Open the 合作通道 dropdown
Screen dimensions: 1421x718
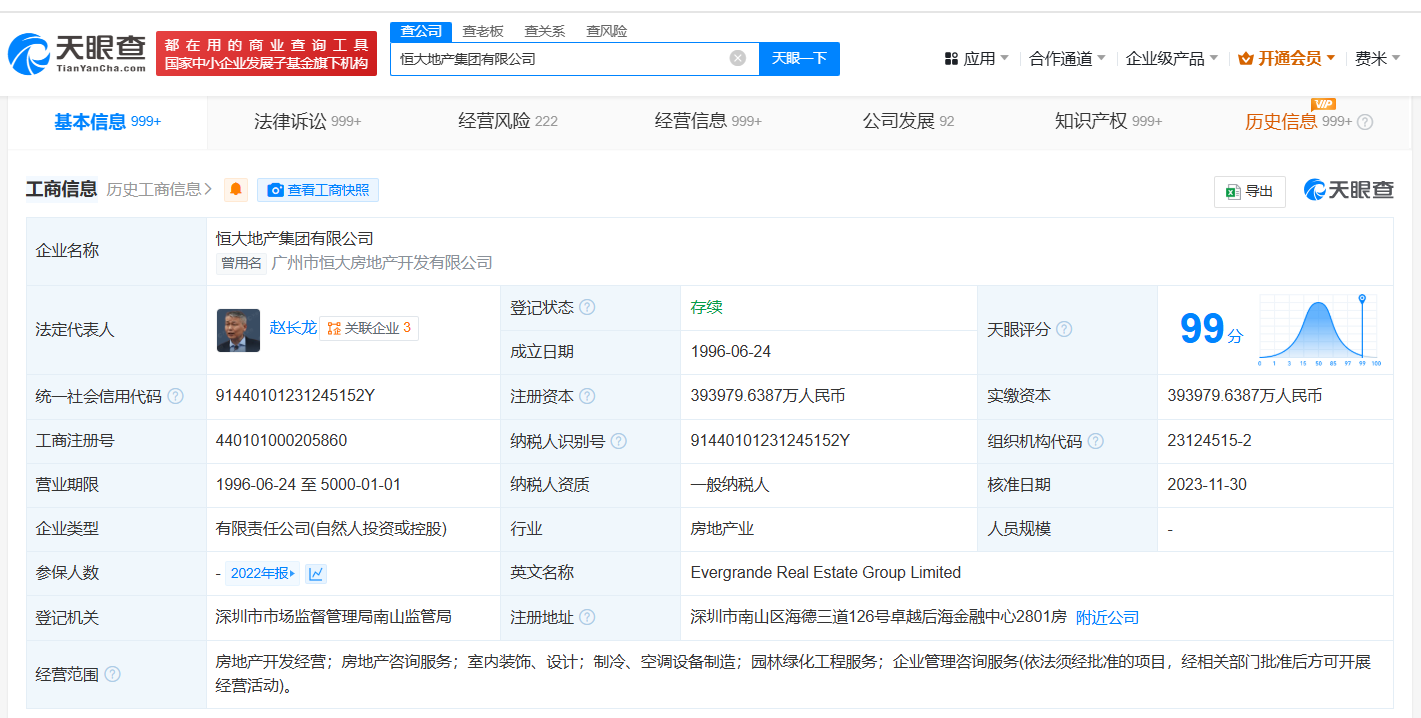1067,58
